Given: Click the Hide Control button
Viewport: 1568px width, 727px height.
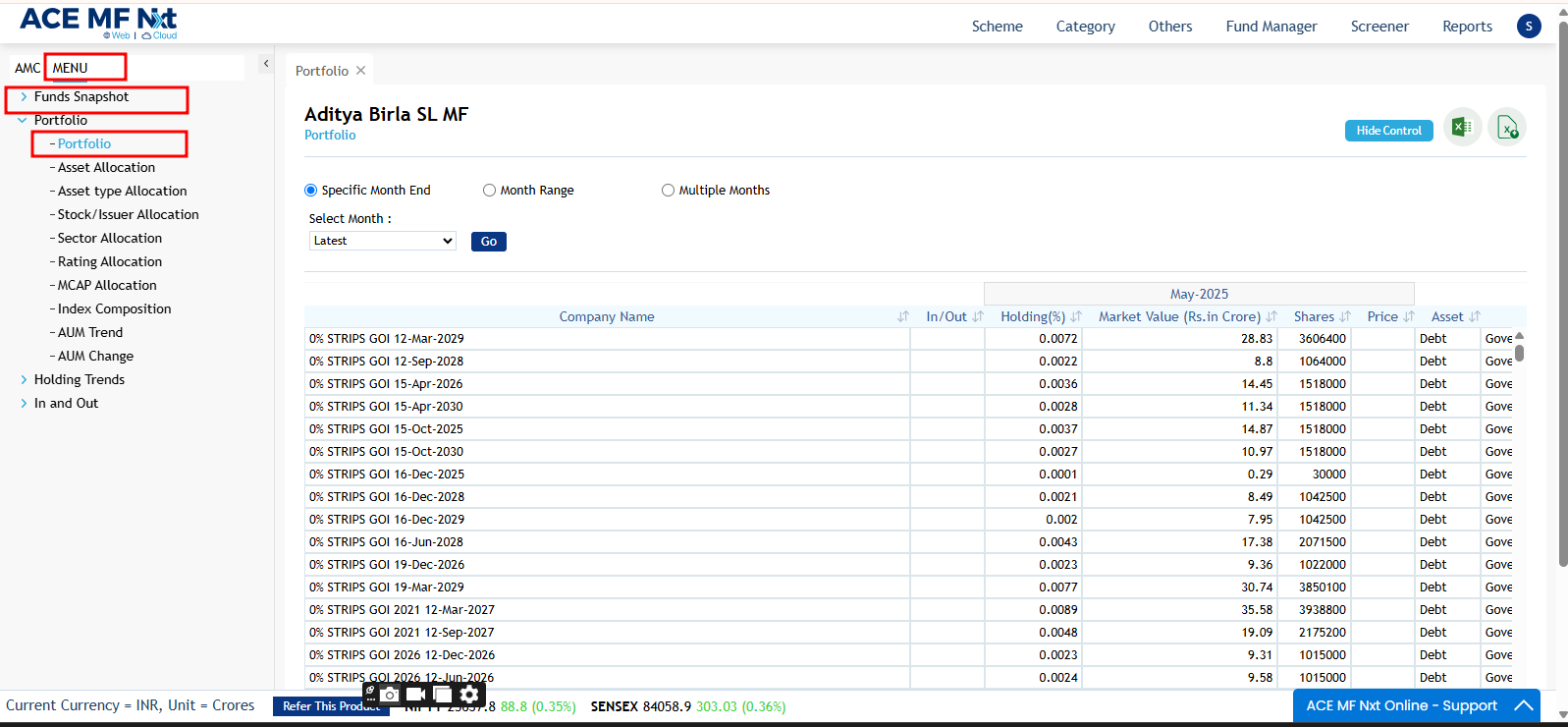Looking at the screenshot, I should 1388,131.
